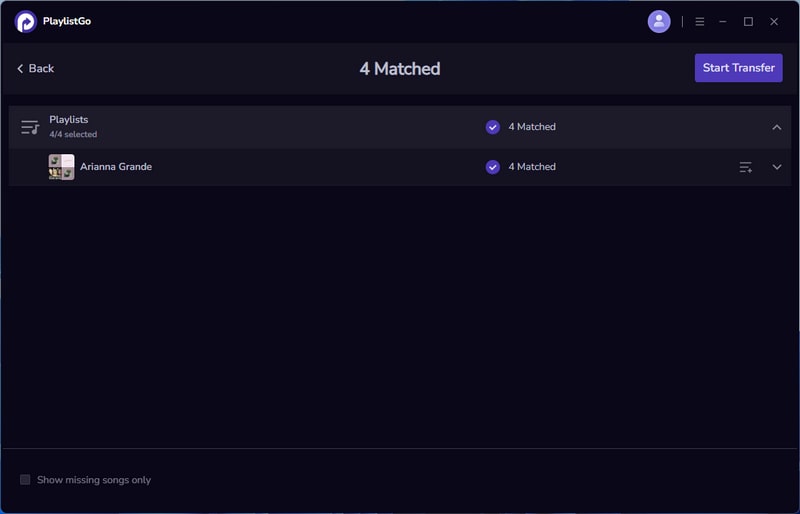
Task: Minimize the PlaylistGo window
Action: [723, 21]
